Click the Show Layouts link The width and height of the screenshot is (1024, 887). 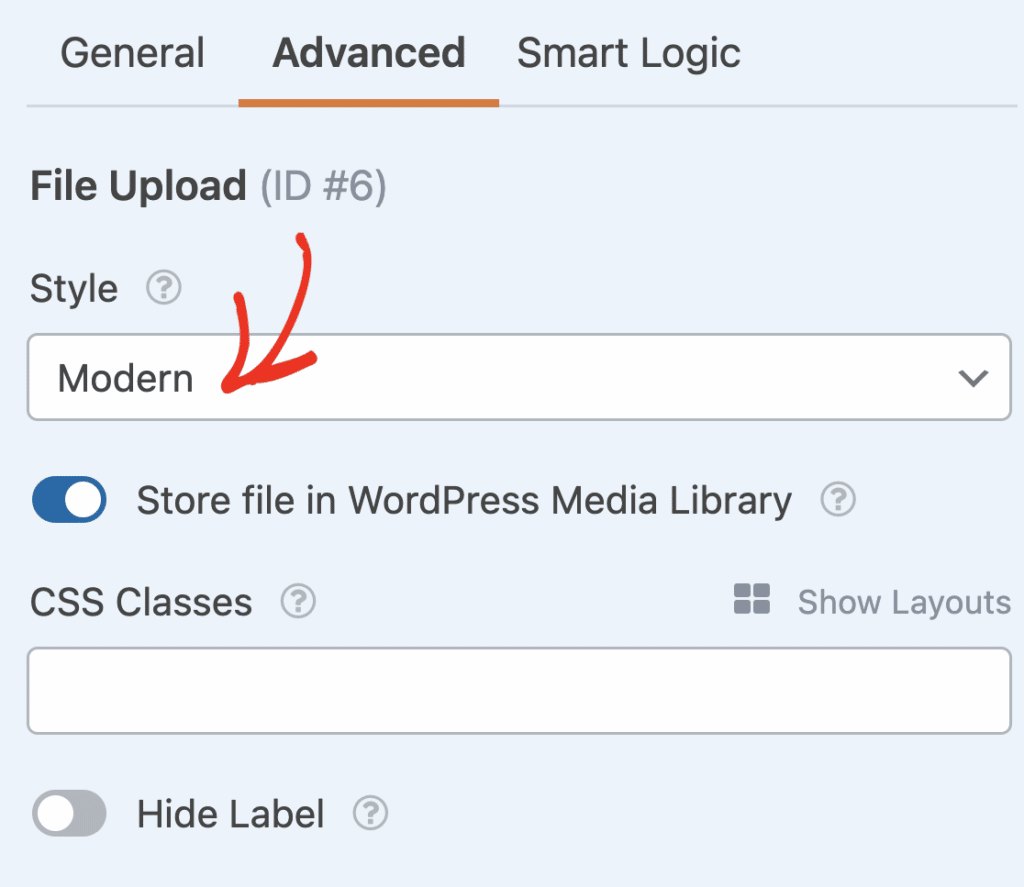point(903,601)
